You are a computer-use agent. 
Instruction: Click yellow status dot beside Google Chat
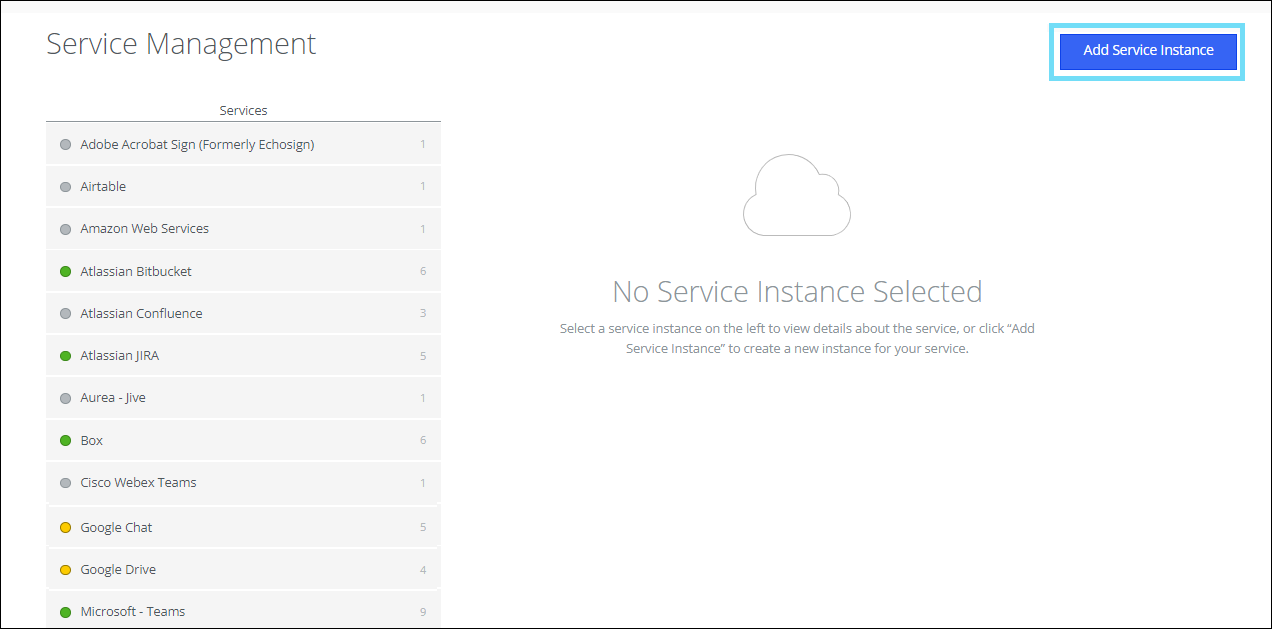(x=66, y=528)
